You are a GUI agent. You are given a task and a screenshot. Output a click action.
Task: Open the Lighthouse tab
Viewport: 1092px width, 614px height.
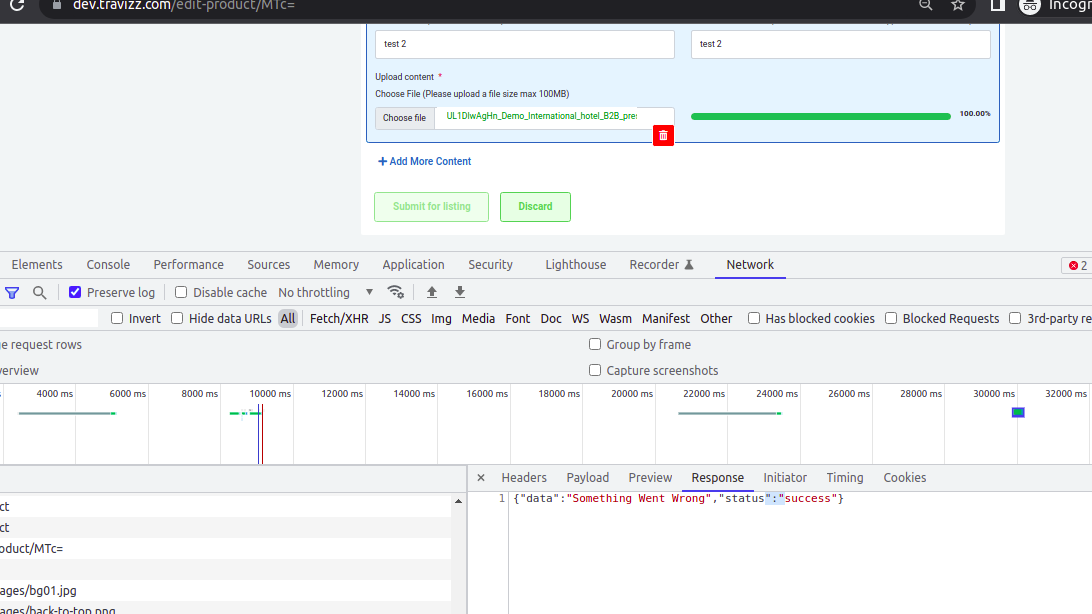pyautogui.click(x=575, y=265)
